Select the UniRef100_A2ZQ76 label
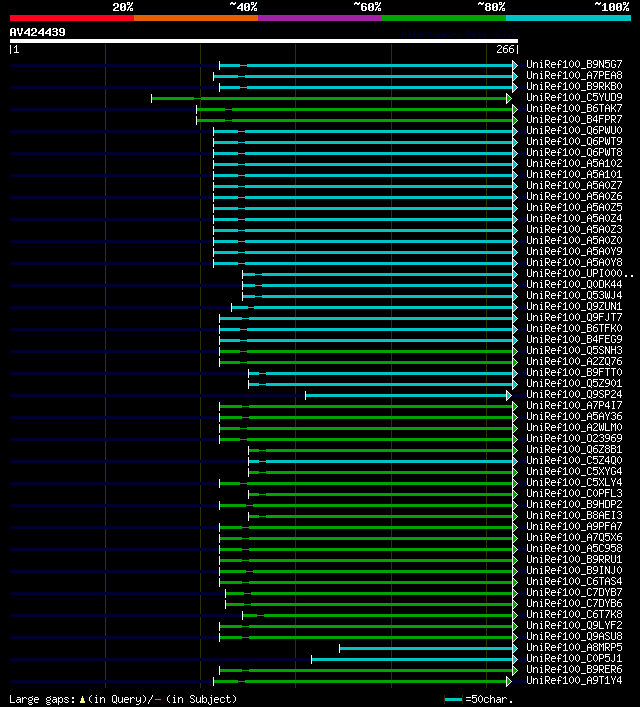This screenshot has height=707, width=640. pos(574,362)
